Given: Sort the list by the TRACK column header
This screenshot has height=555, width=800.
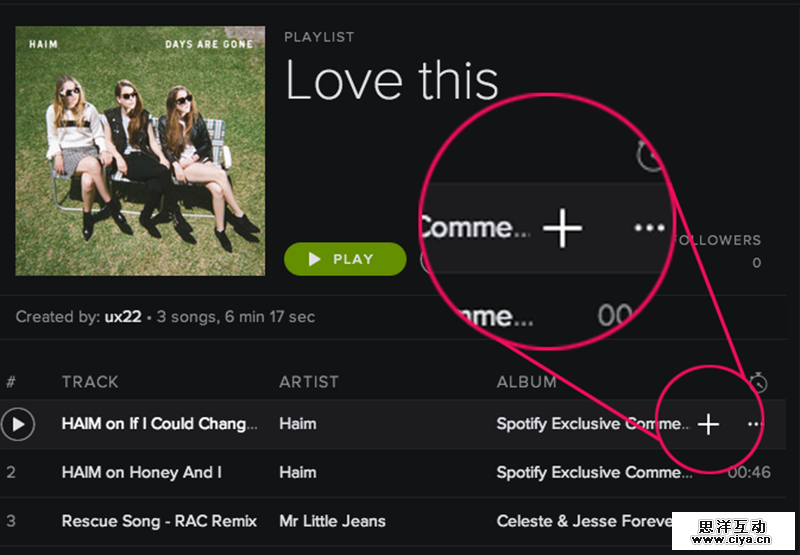Looking at the screenshot, I should tap(90, 382).
